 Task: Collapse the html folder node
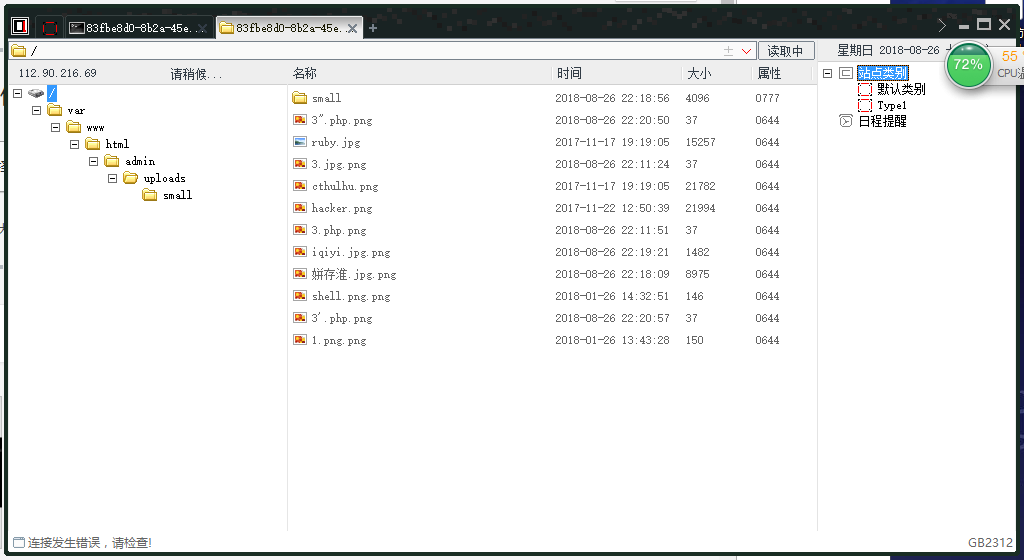click(74, 144)
